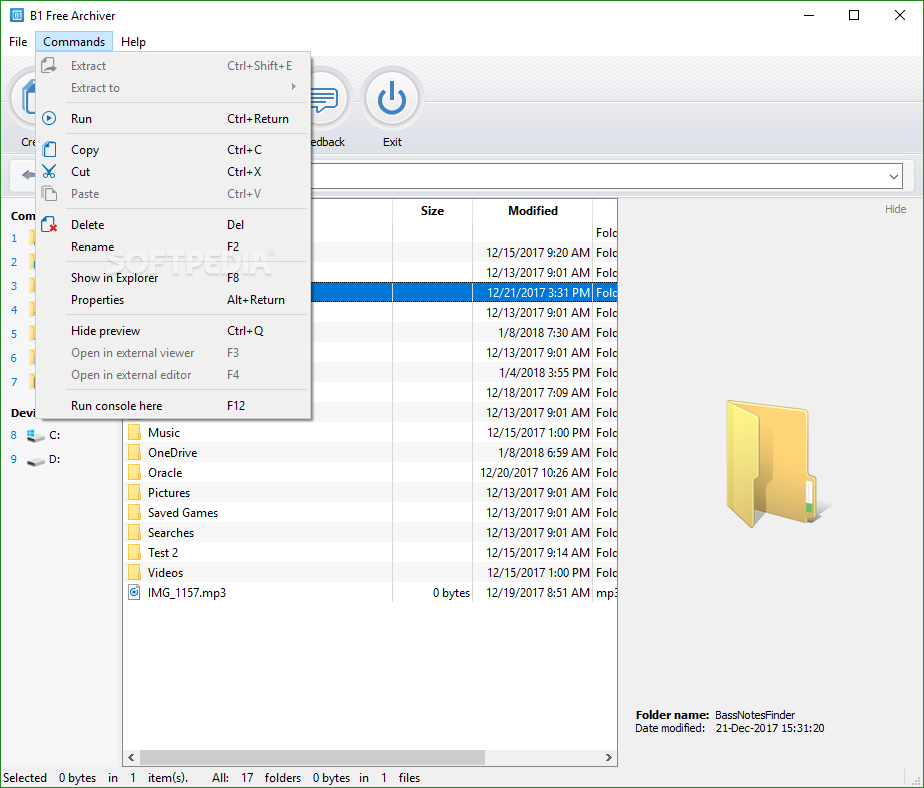
Task: Click the Saved Games folder icon
Action: pyautogui.click(x=134, y=513)
